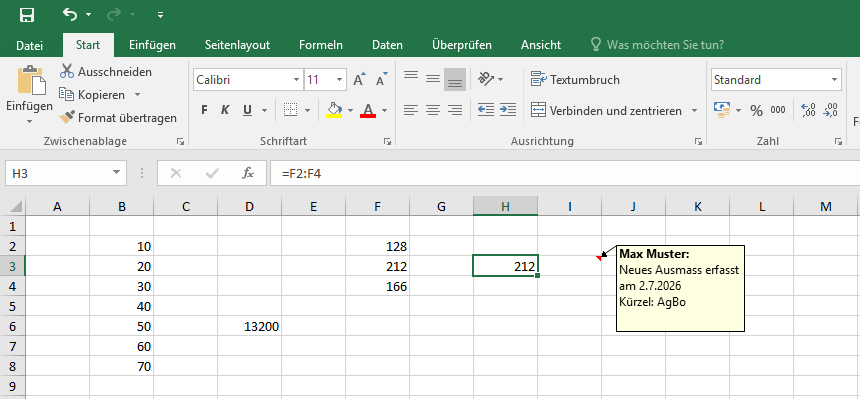
Task: Open the fill color dropdown arrow
Action: [x=350, y=110]
